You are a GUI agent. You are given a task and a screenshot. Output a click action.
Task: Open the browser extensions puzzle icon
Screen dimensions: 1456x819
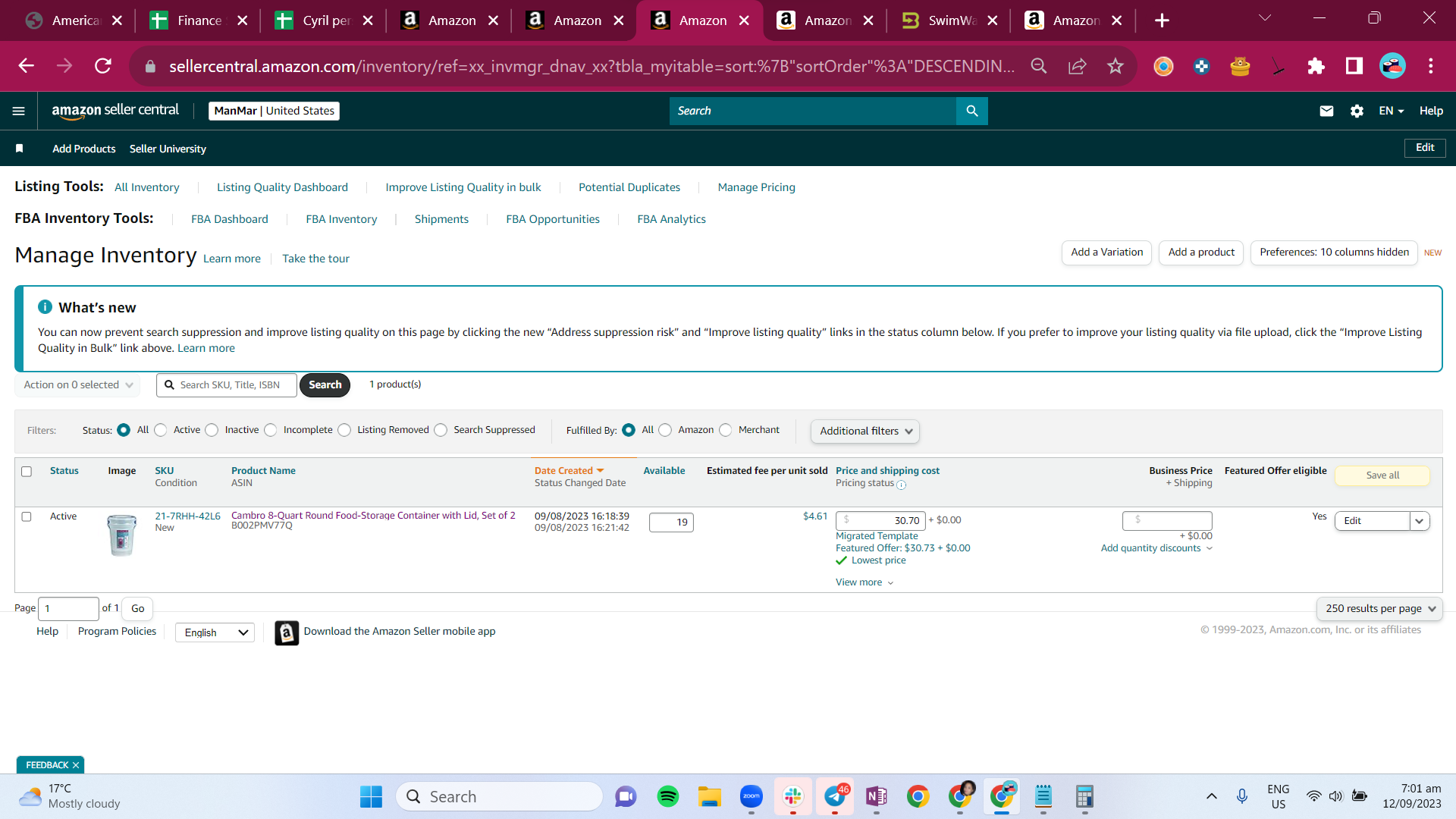(x=1316, y=66)
